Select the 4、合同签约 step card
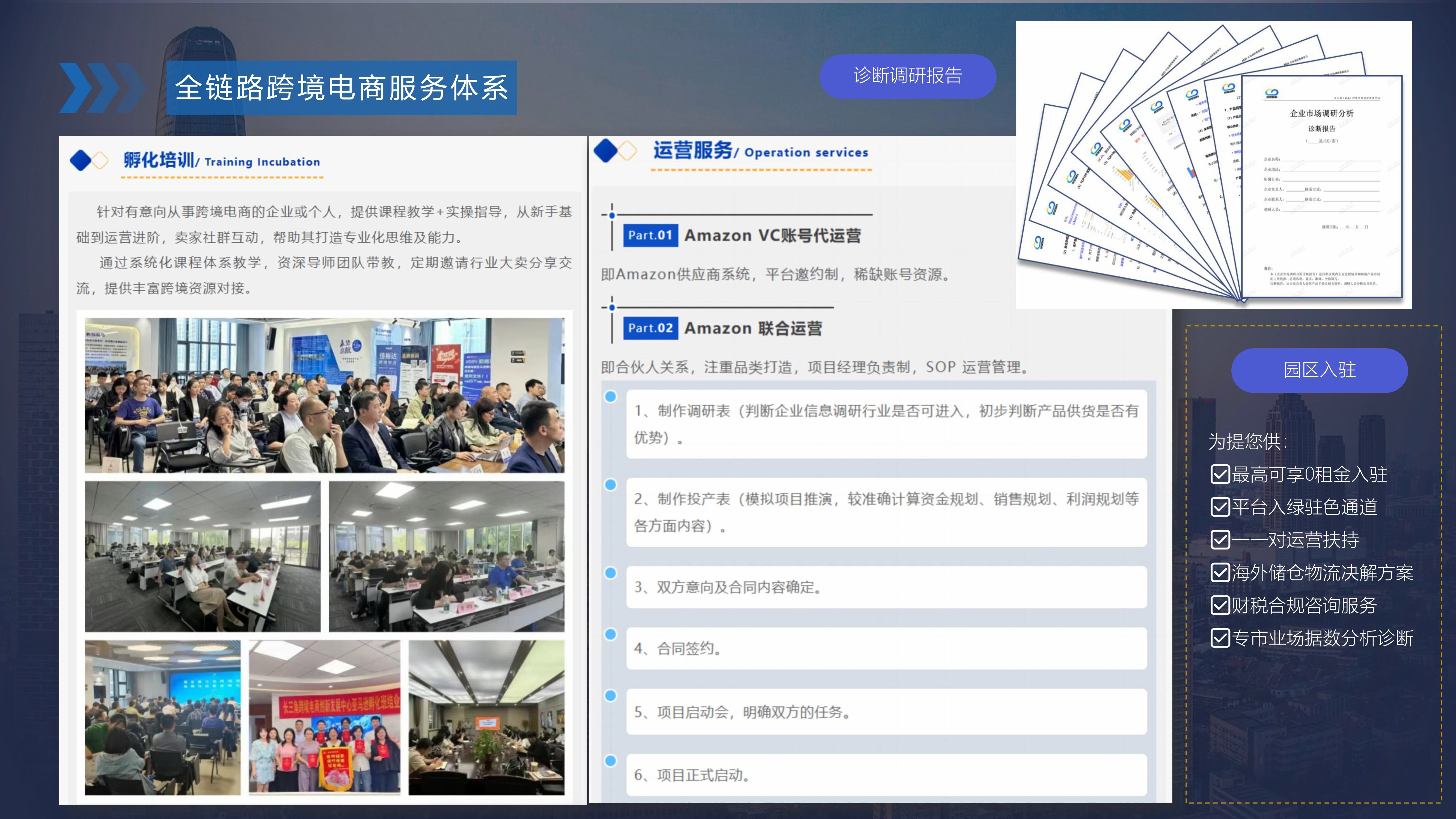The image size is (1456, 819). pos(886,648)
